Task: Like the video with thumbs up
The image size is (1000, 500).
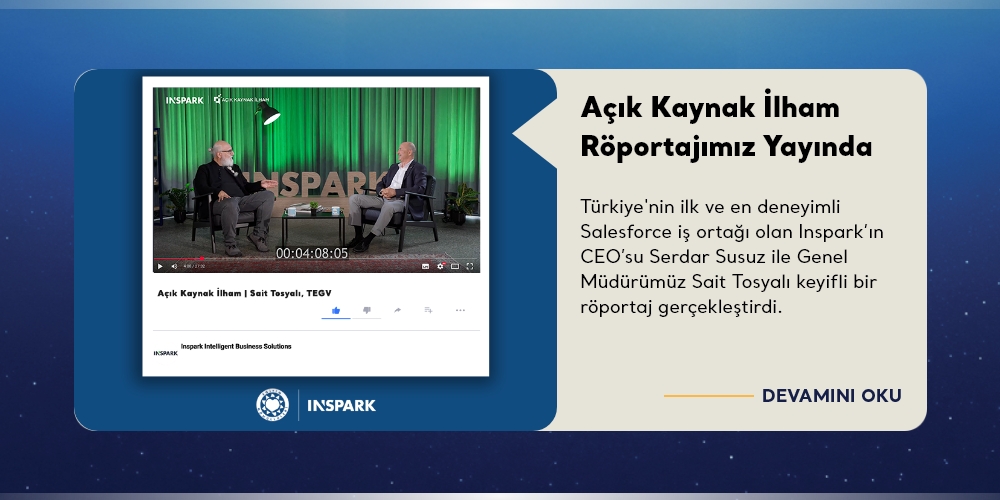Action: pyautogui.click(x=336, y=310)
